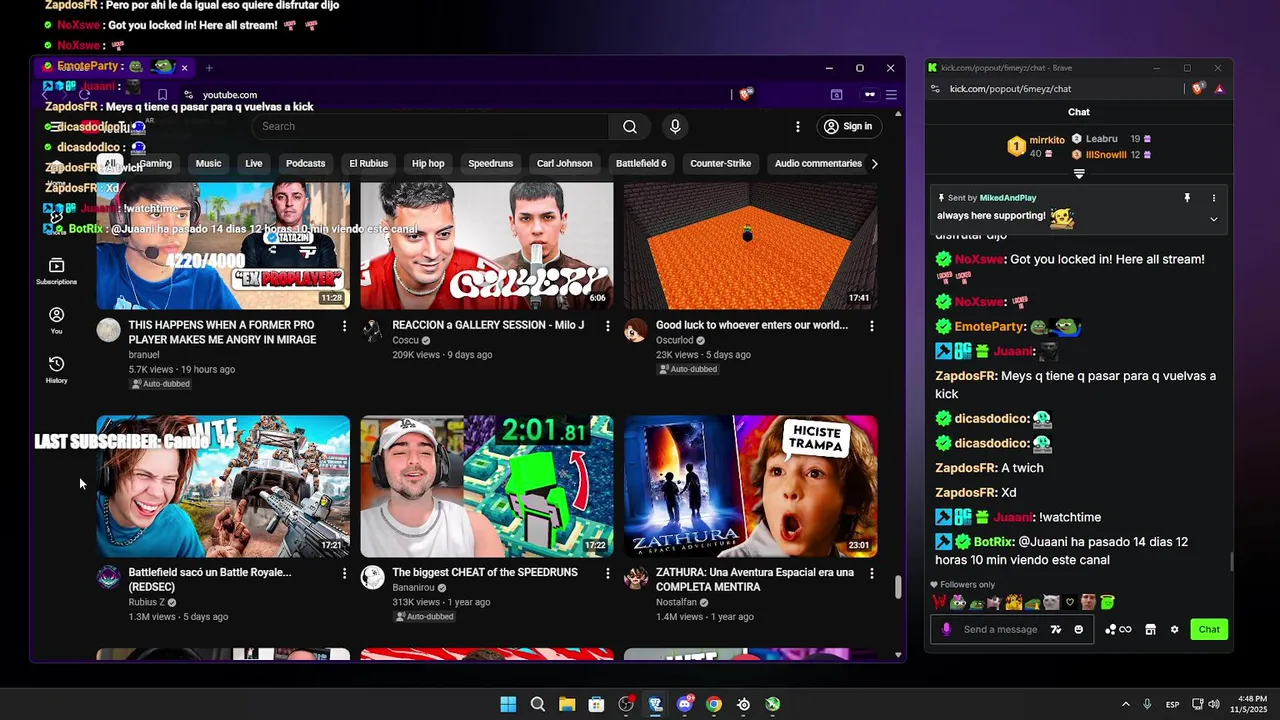Select the Counter-Strike category chip
Viewport: 1280px width, 720px height.
[x=720, y=164]
